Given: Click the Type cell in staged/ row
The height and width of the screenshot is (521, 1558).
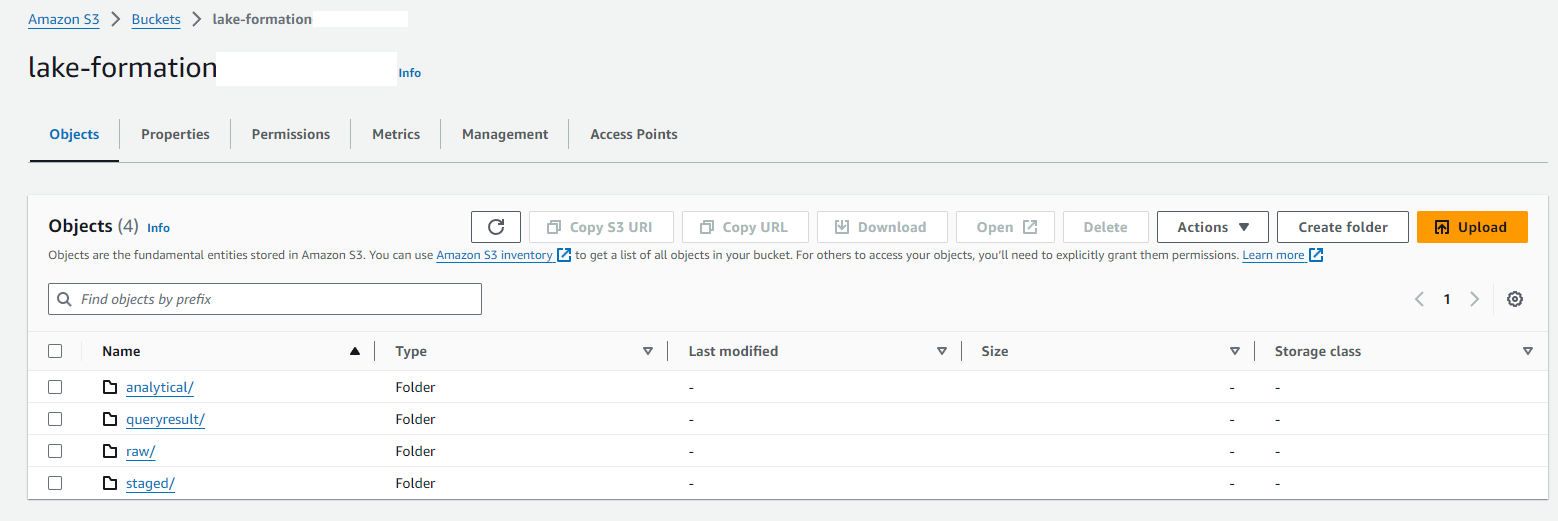Looking at the screenshot, I should click(x=415, y=483).
